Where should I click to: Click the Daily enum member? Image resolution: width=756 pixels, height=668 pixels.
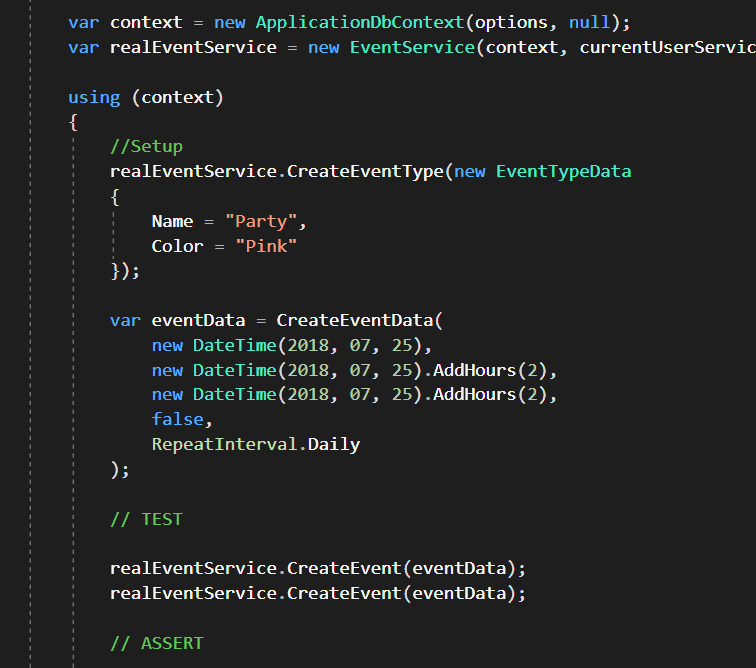coord(334,445)
